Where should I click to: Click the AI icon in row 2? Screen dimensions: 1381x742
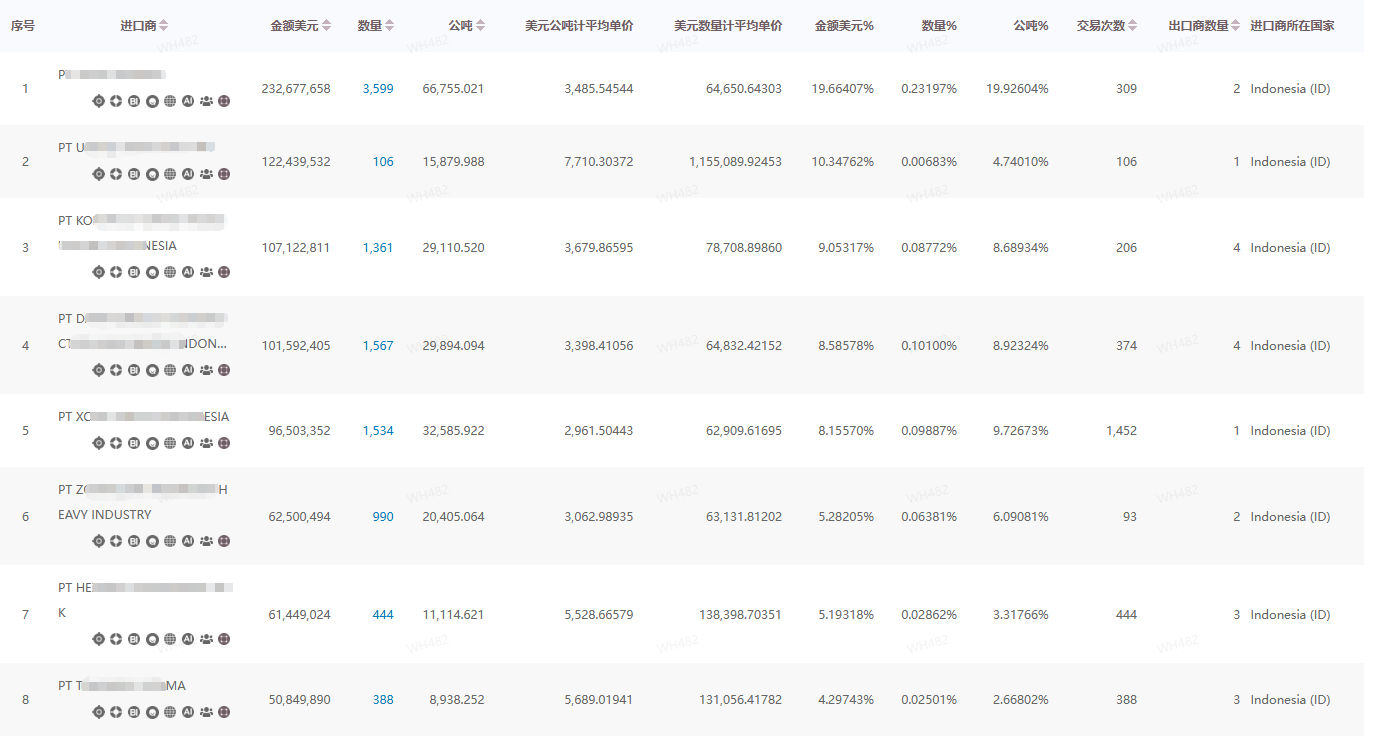[188, 174]
